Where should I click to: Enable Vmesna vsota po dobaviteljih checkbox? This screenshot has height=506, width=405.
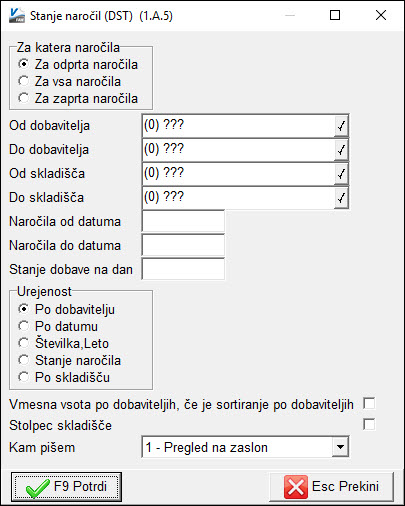369,403
